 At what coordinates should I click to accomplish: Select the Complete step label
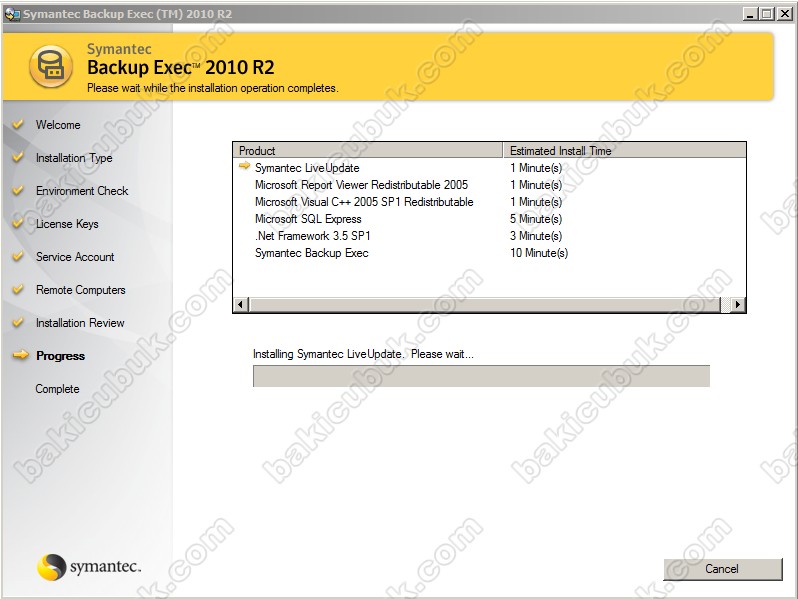click(58, 389)
